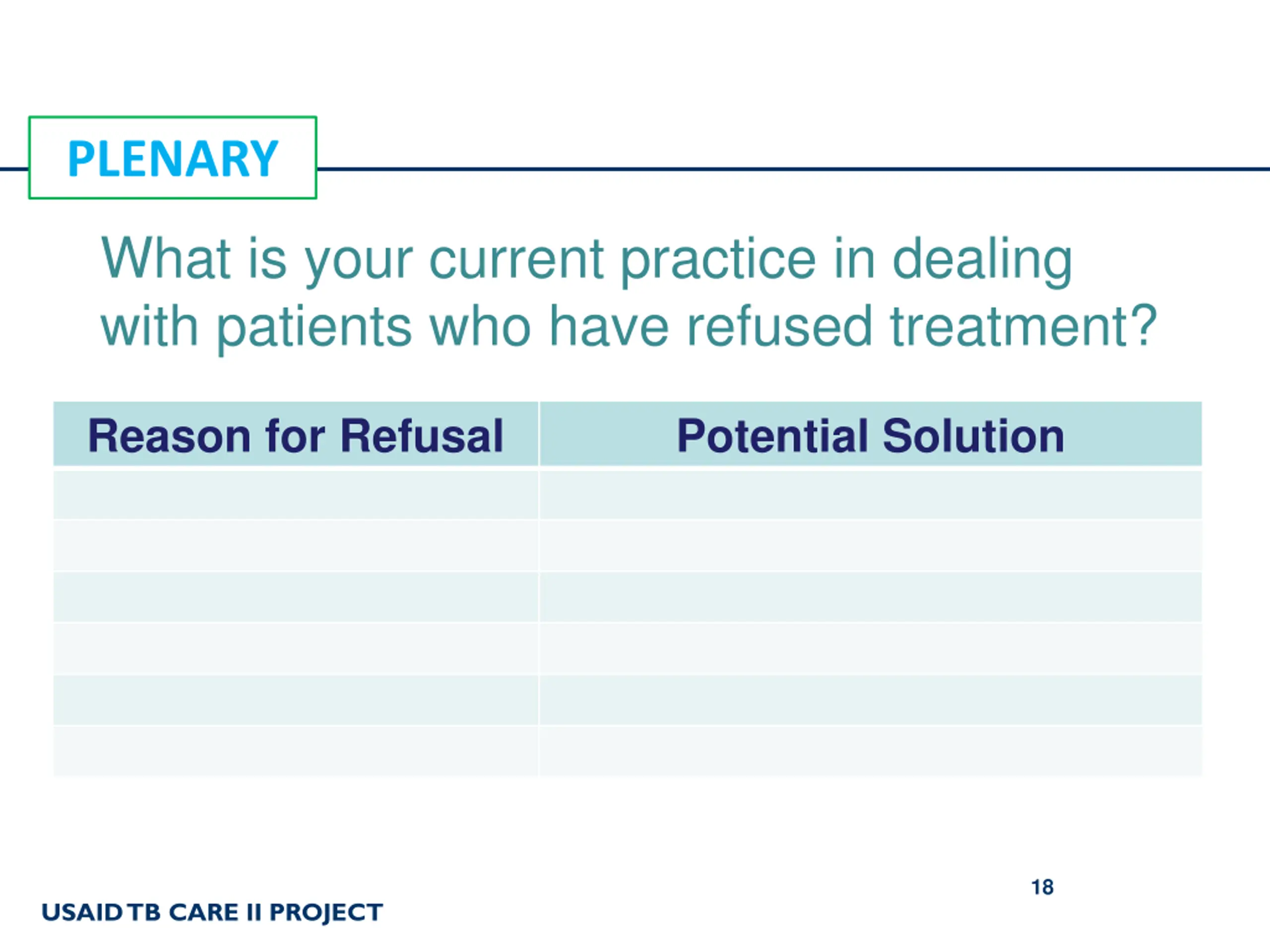Click last row Potential Solution cell
This screenshot has height=952, width=1270.
click(x=871, y=751)
